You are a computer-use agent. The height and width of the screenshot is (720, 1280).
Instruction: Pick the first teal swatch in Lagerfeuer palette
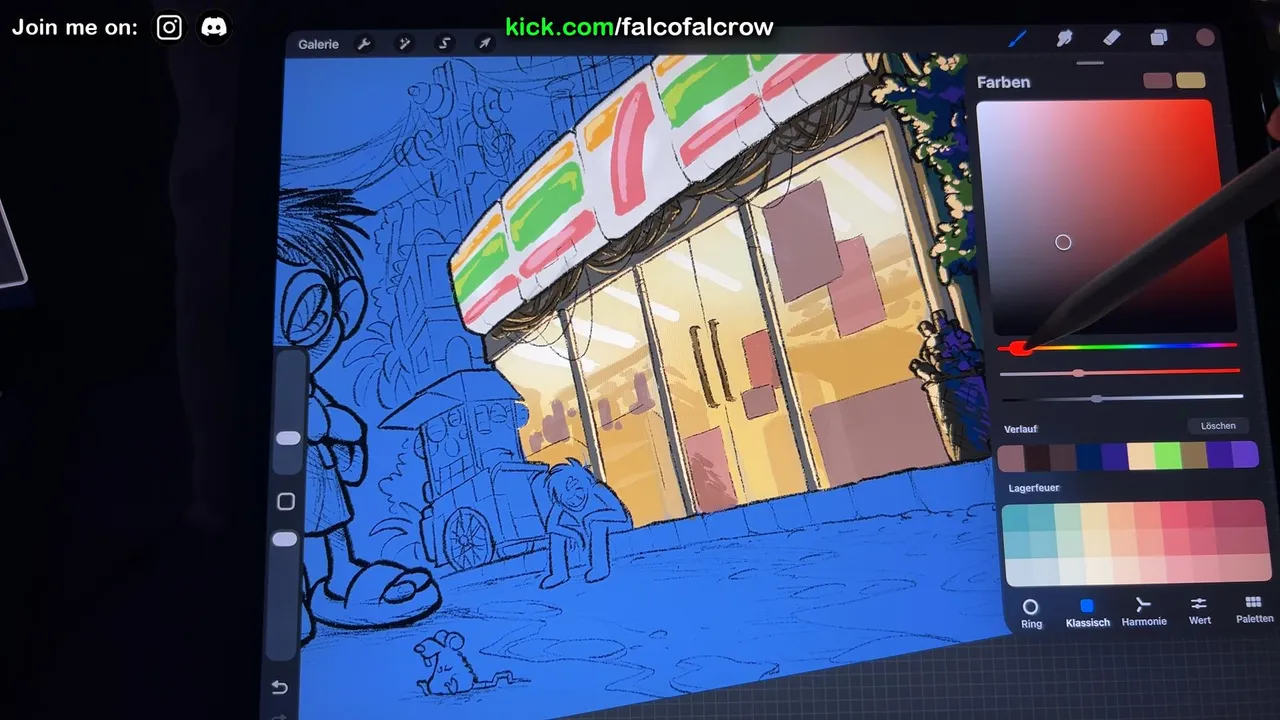click(1015, 518)
